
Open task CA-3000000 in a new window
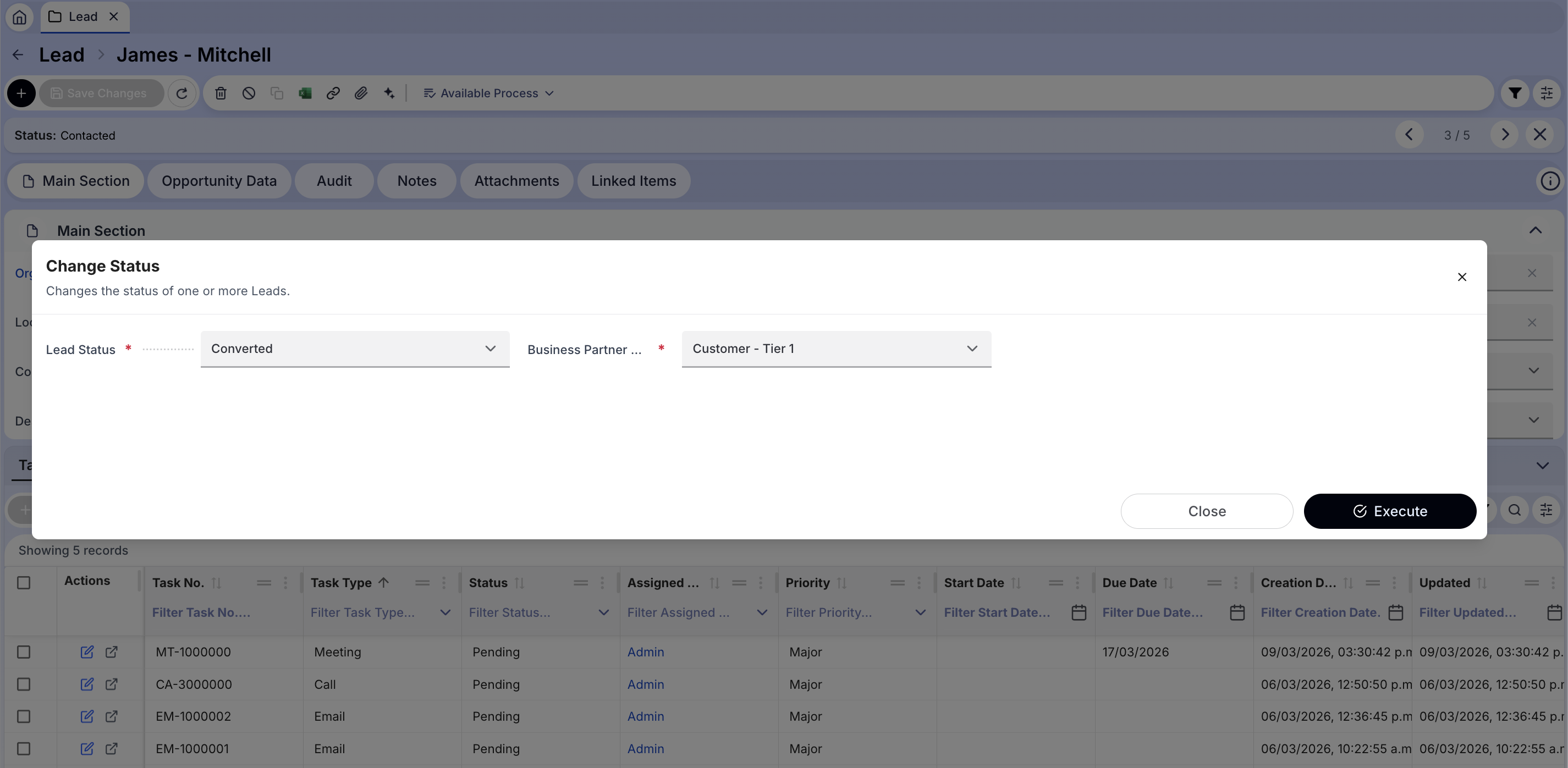(x=112, y=684)
